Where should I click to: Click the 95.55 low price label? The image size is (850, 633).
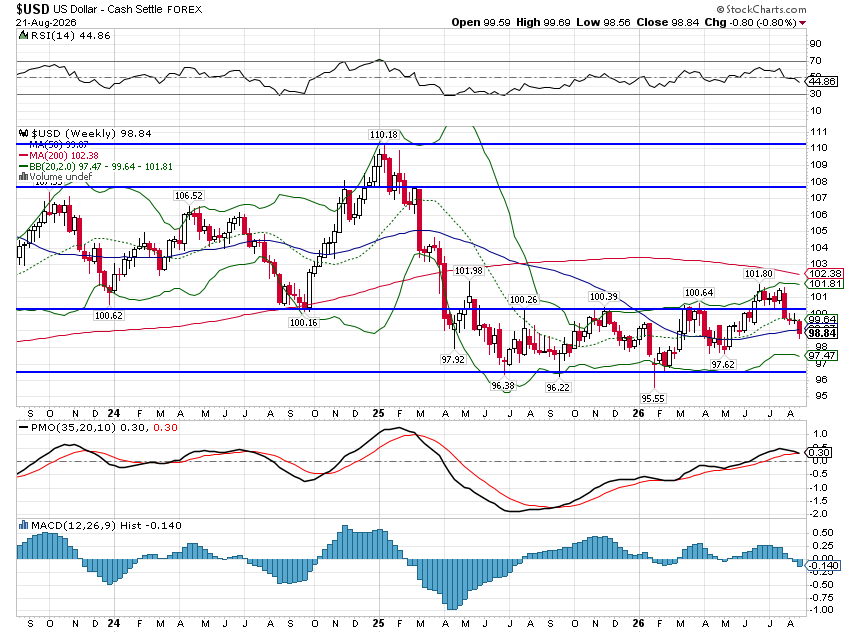pos(653,398)
